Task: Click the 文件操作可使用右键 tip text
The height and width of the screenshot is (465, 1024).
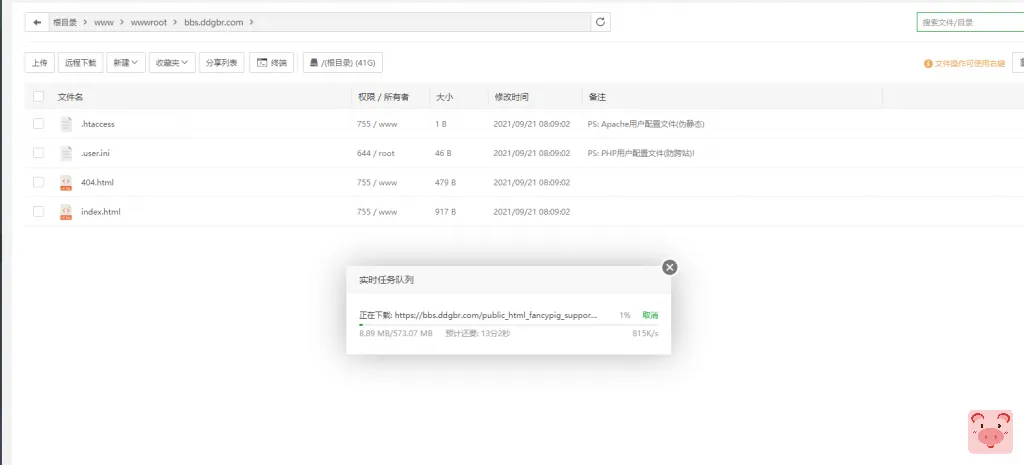Action: pyautogui.click(x=969, y=64)
